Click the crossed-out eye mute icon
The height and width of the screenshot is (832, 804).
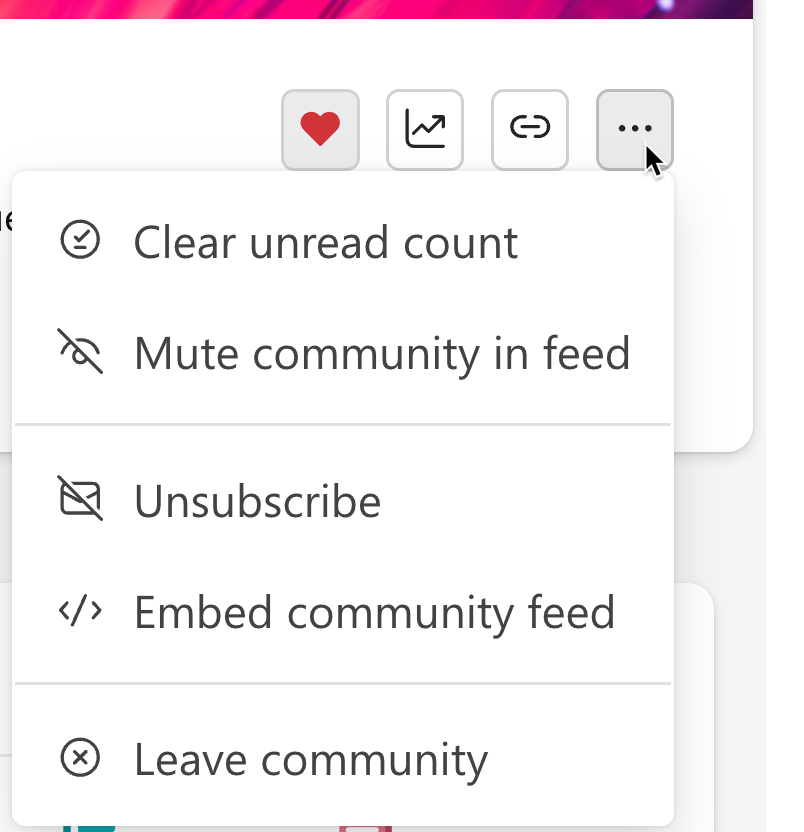click(80, 351)
